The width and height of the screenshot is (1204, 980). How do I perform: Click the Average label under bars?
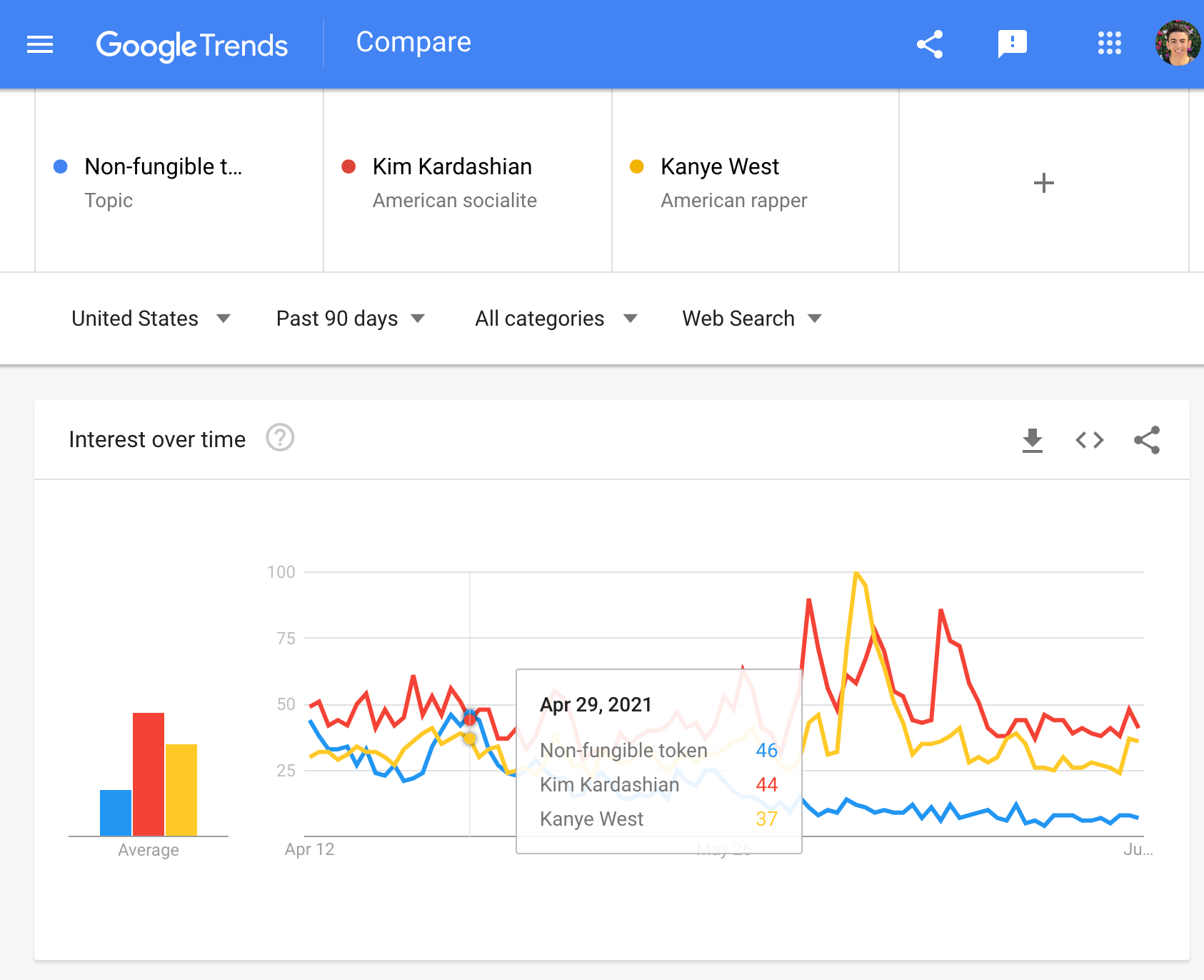pyautogui.click(x=149, y=850)
